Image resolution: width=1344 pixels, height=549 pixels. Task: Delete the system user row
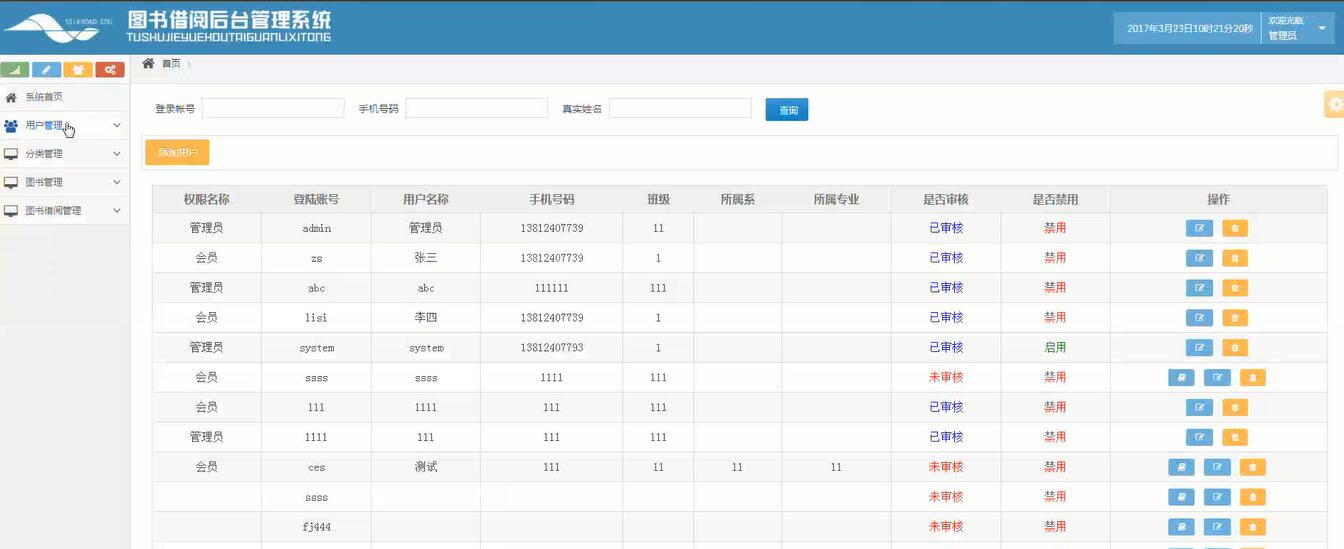1235,348
